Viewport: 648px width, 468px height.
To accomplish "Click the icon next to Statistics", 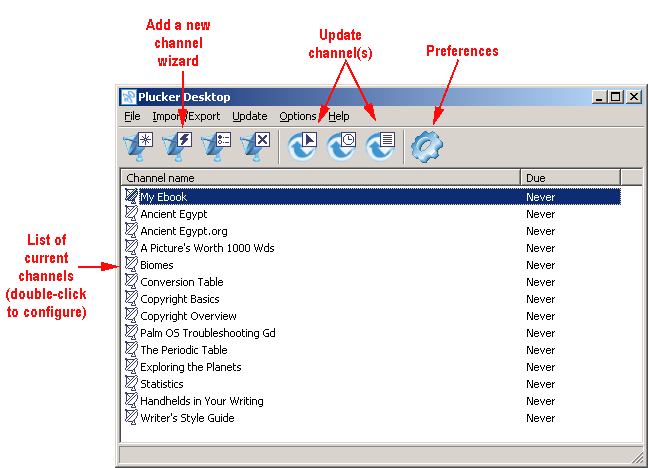I will 131,383.
